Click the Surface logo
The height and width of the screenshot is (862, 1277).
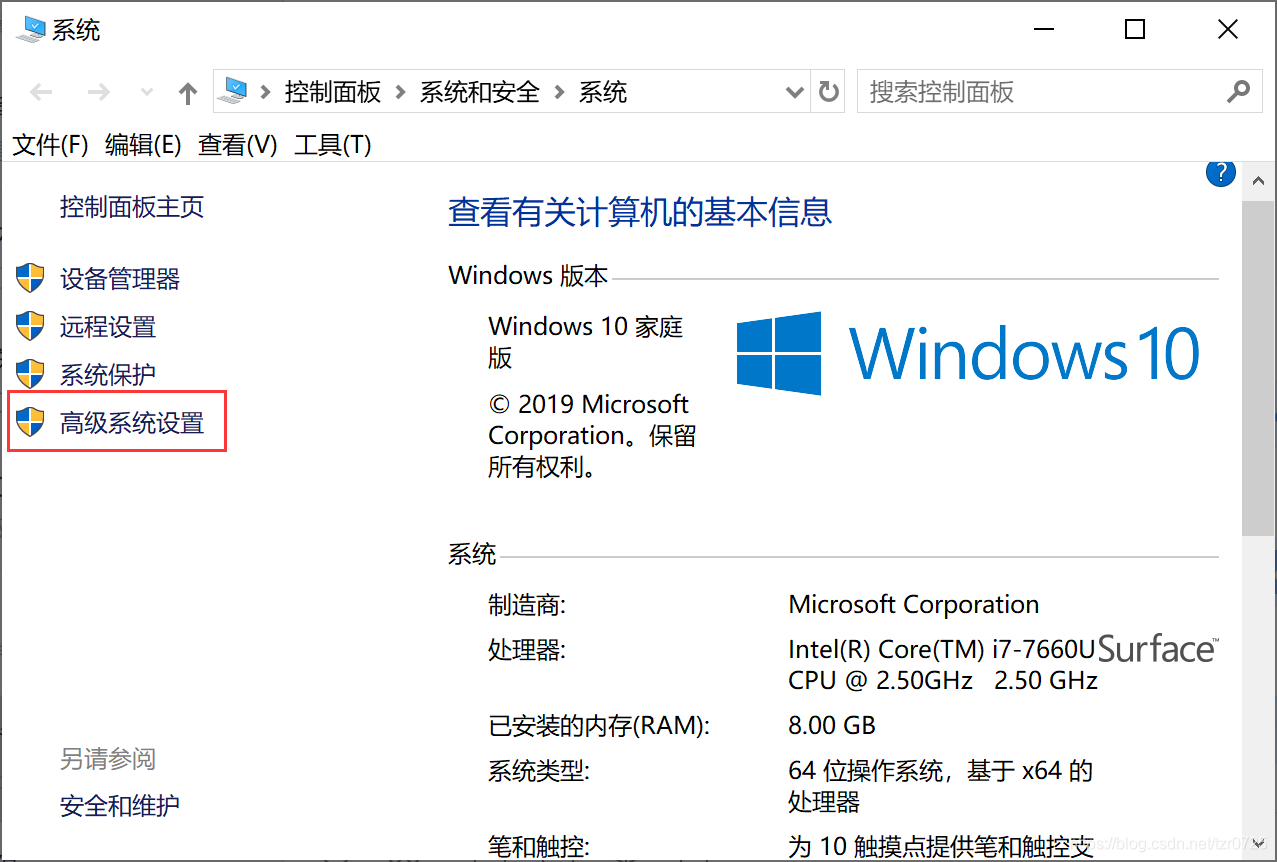tap(1158, 648)
